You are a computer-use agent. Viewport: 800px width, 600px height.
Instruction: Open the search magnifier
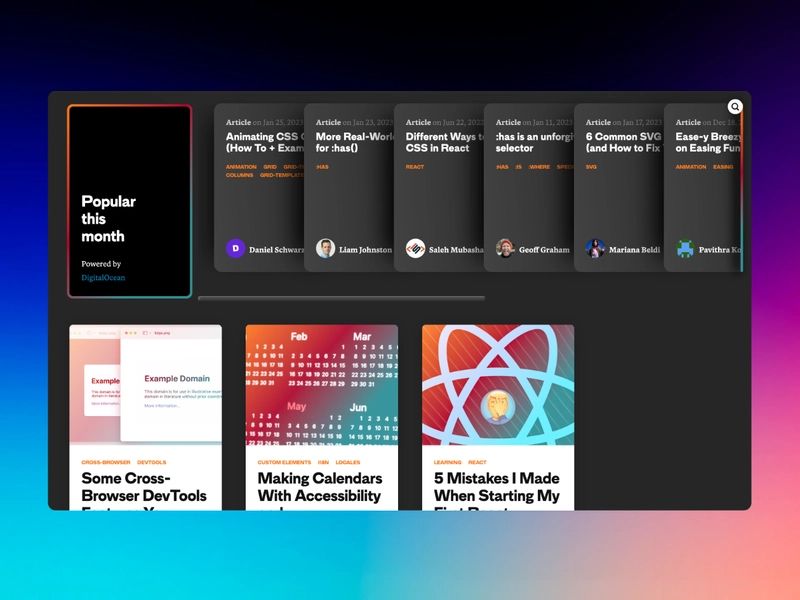click(735, 106)
